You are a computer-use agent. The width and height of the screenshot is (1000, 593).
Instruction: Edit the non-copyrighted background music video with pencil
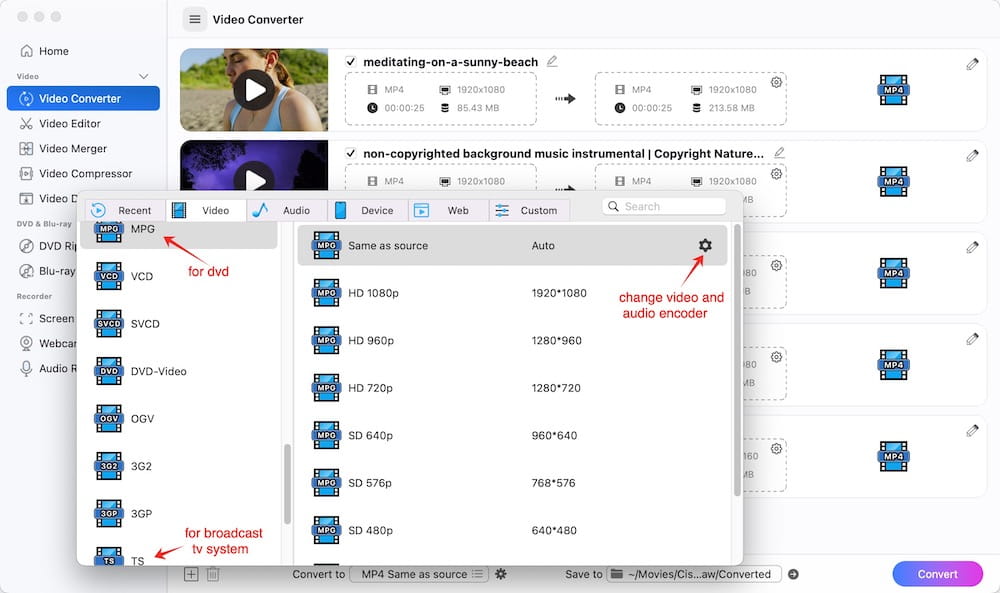pos(972,156)
